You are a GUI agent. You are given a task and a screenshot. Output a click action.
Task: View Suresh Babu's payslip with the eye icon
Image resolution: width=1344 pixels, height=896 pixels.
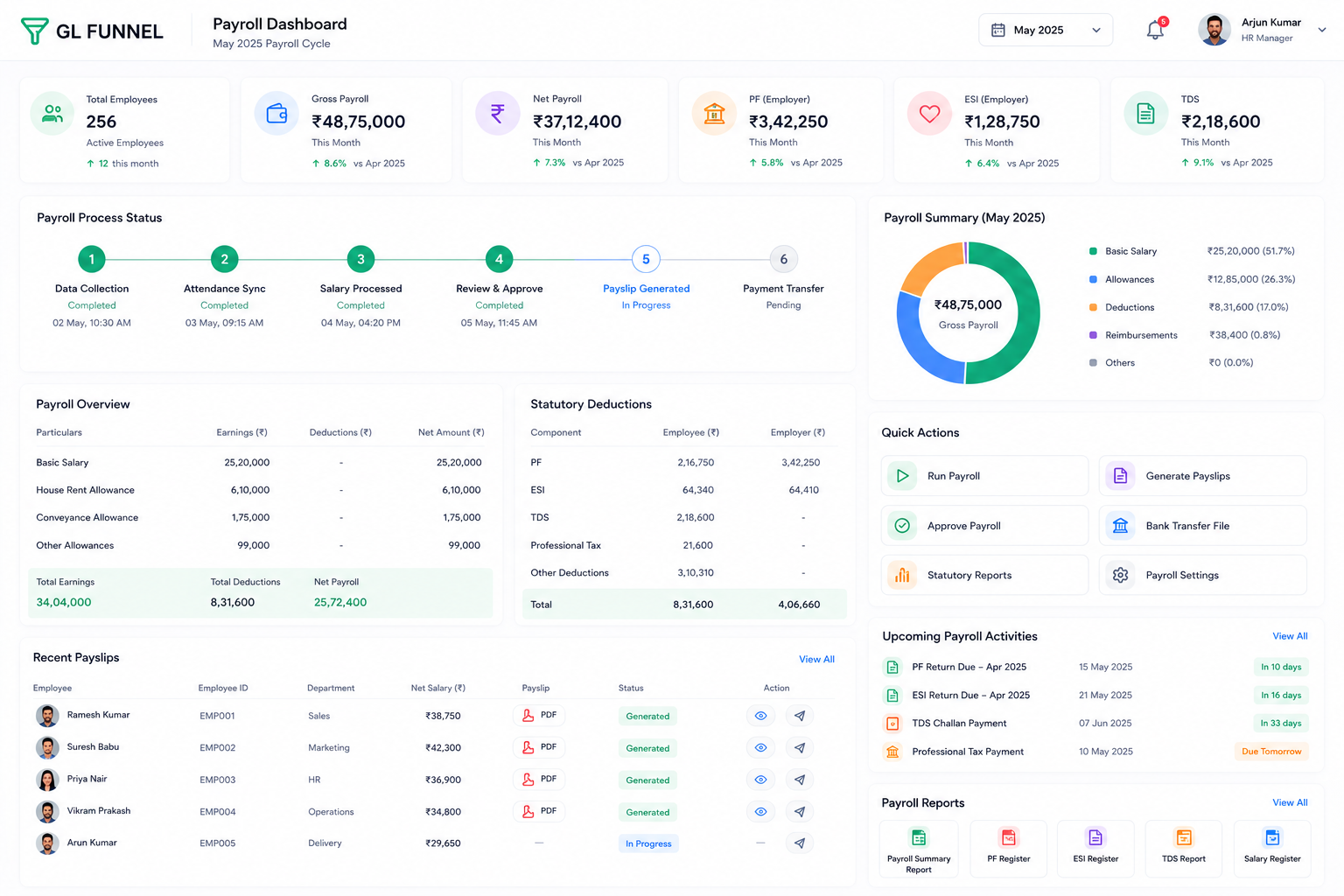(x=761, y=748)
